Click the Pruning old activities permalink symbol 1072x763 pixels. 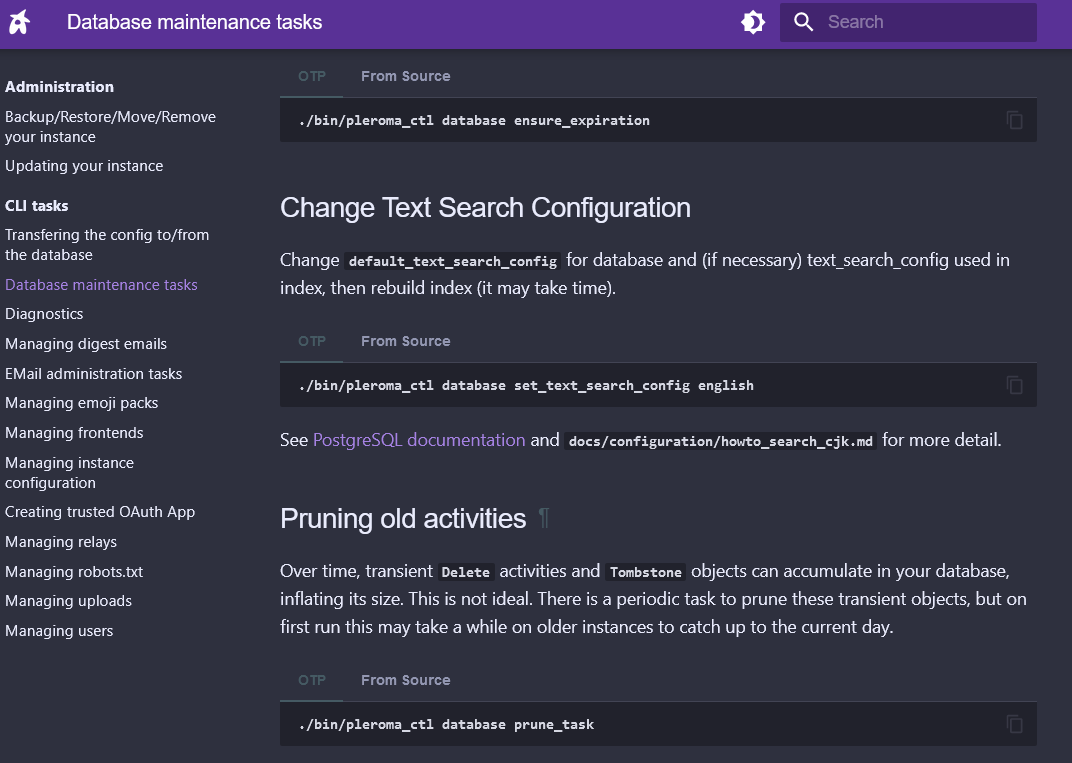click(x=544, y=519)
